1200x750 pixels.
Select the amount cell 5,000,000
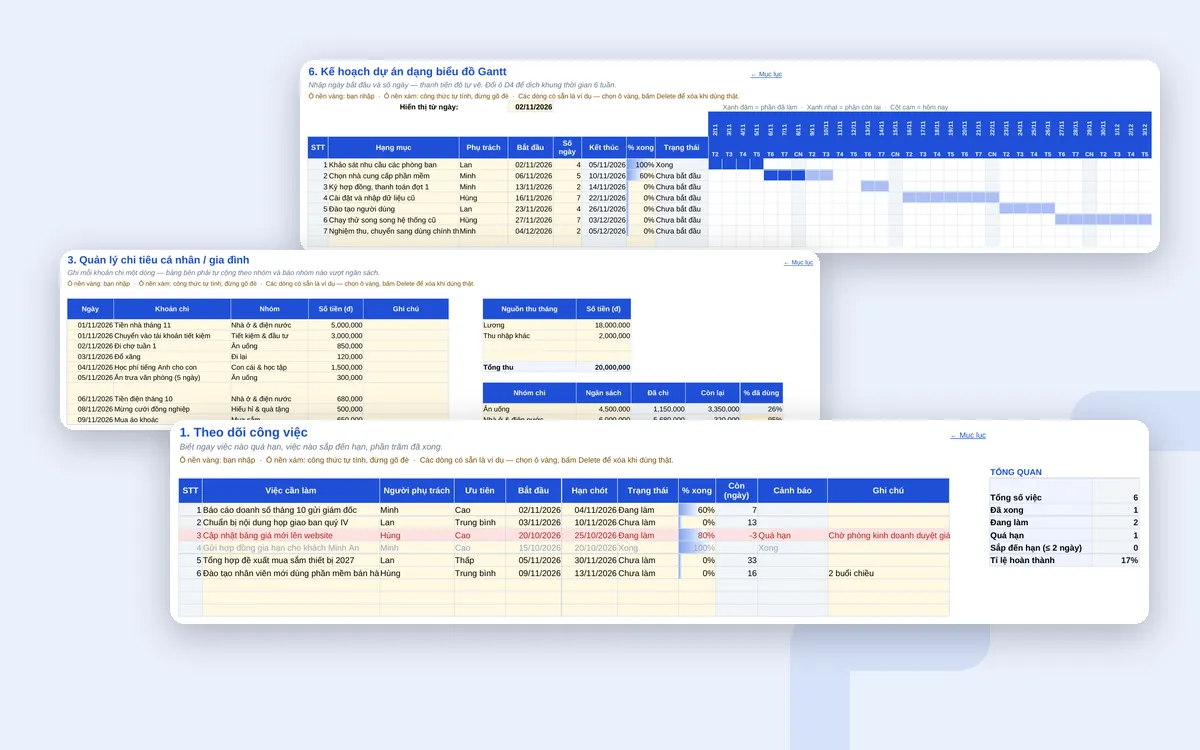[337, 325]
